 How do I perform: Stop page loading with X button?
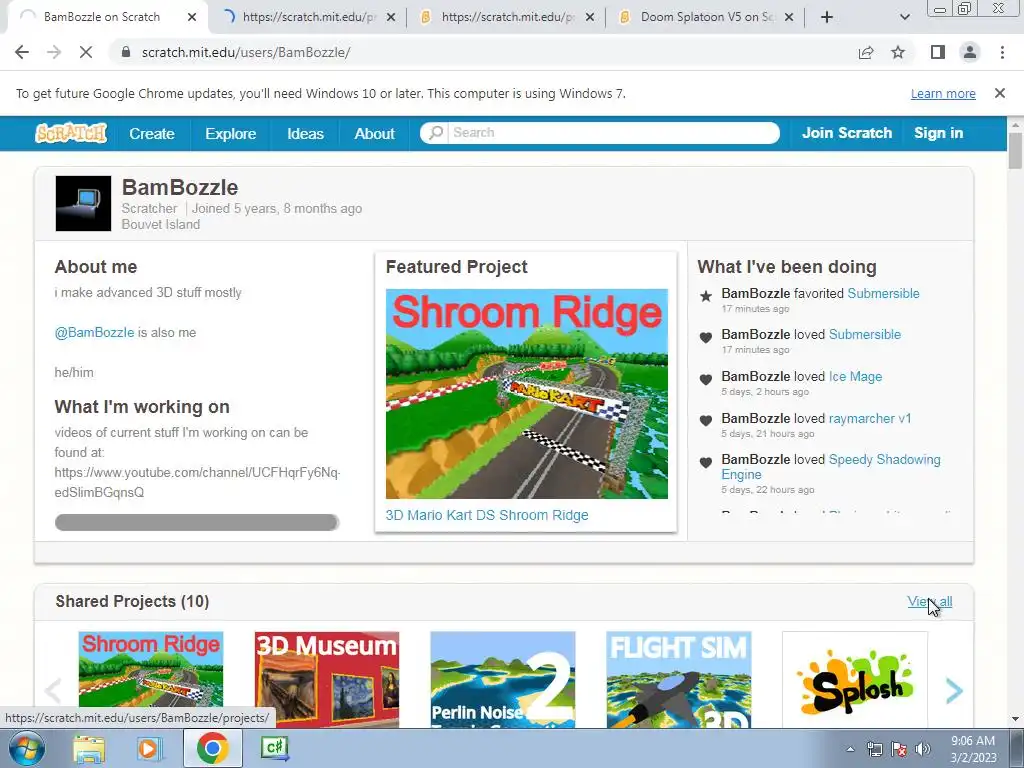point(86,52)
